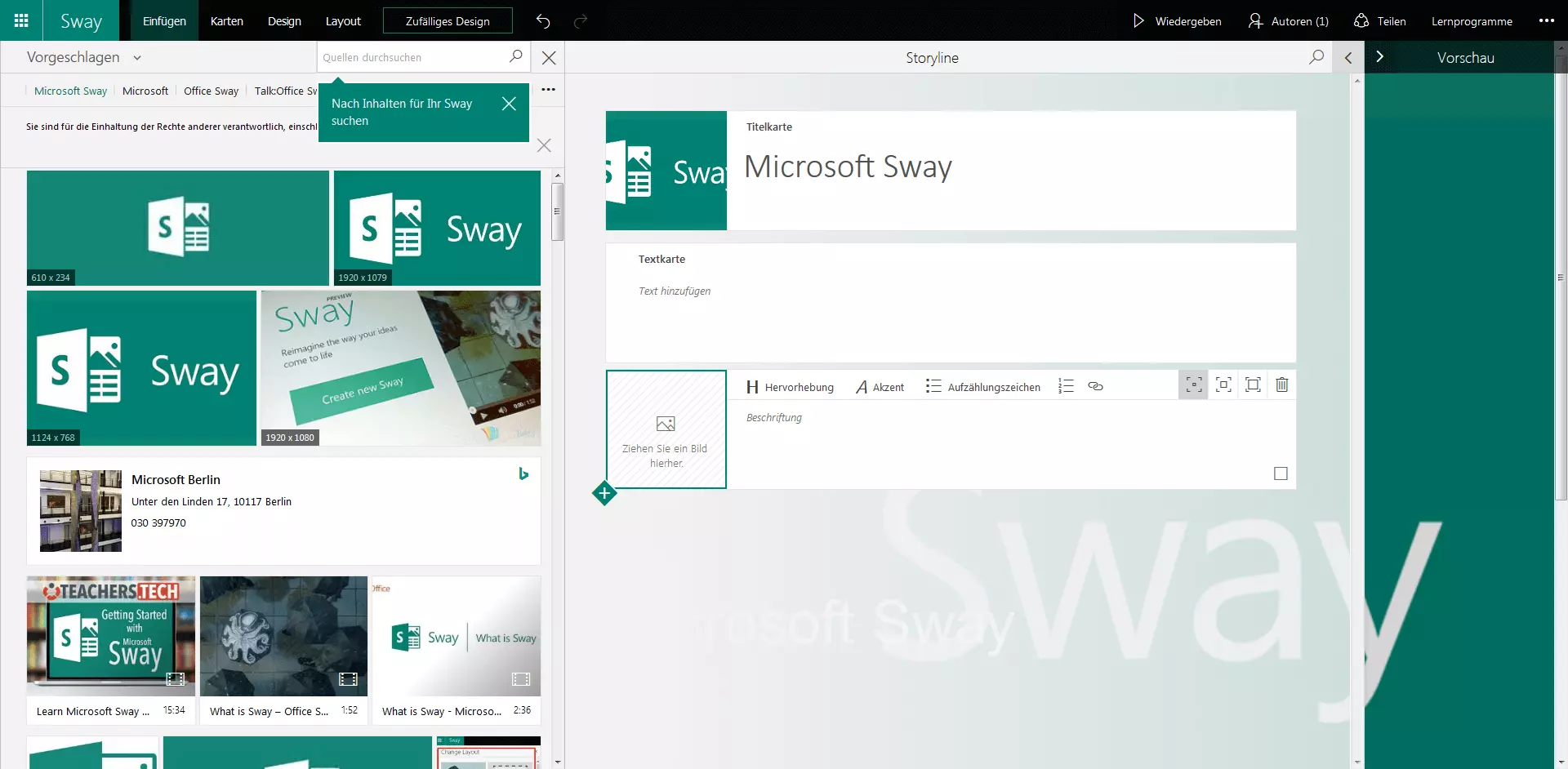This screenshot has height=769, width=1568.
Task: Switch to the Karten tab
Action: coord(226,21)
